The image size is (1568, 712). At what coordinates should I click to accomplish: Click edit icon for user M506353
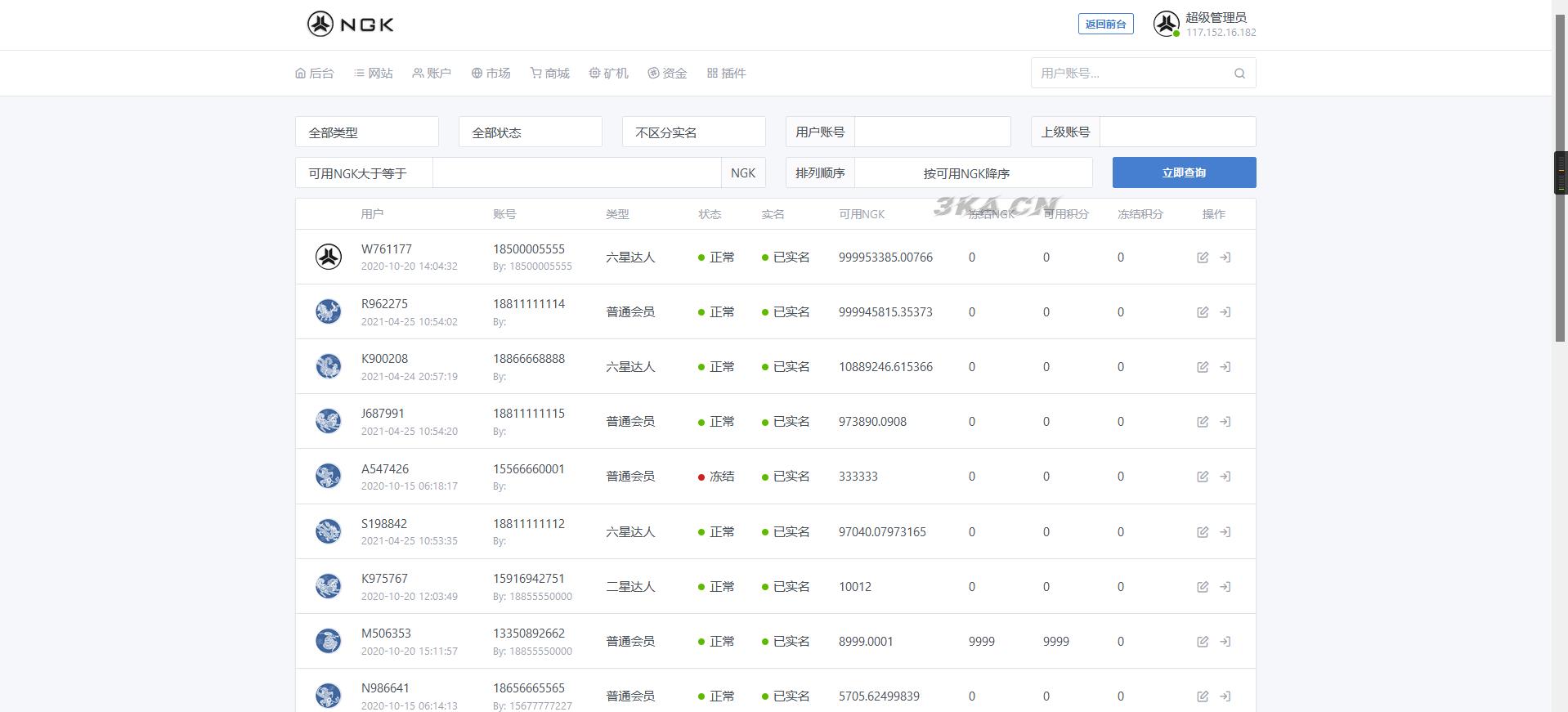(1203, 642)
